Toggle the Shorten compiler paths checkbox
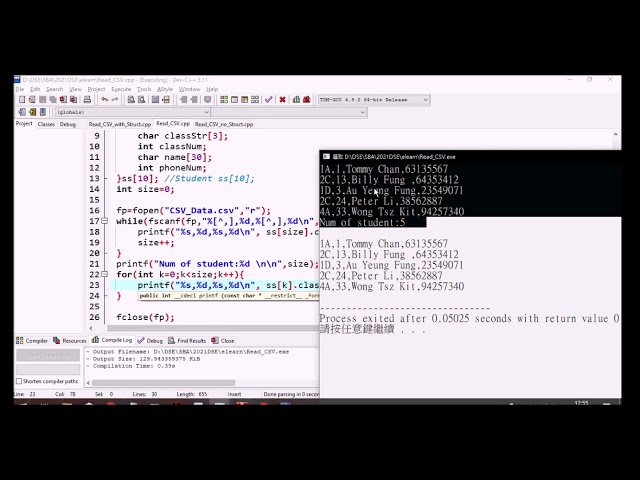The image size is (640, 480). click(x=20, y=382)
